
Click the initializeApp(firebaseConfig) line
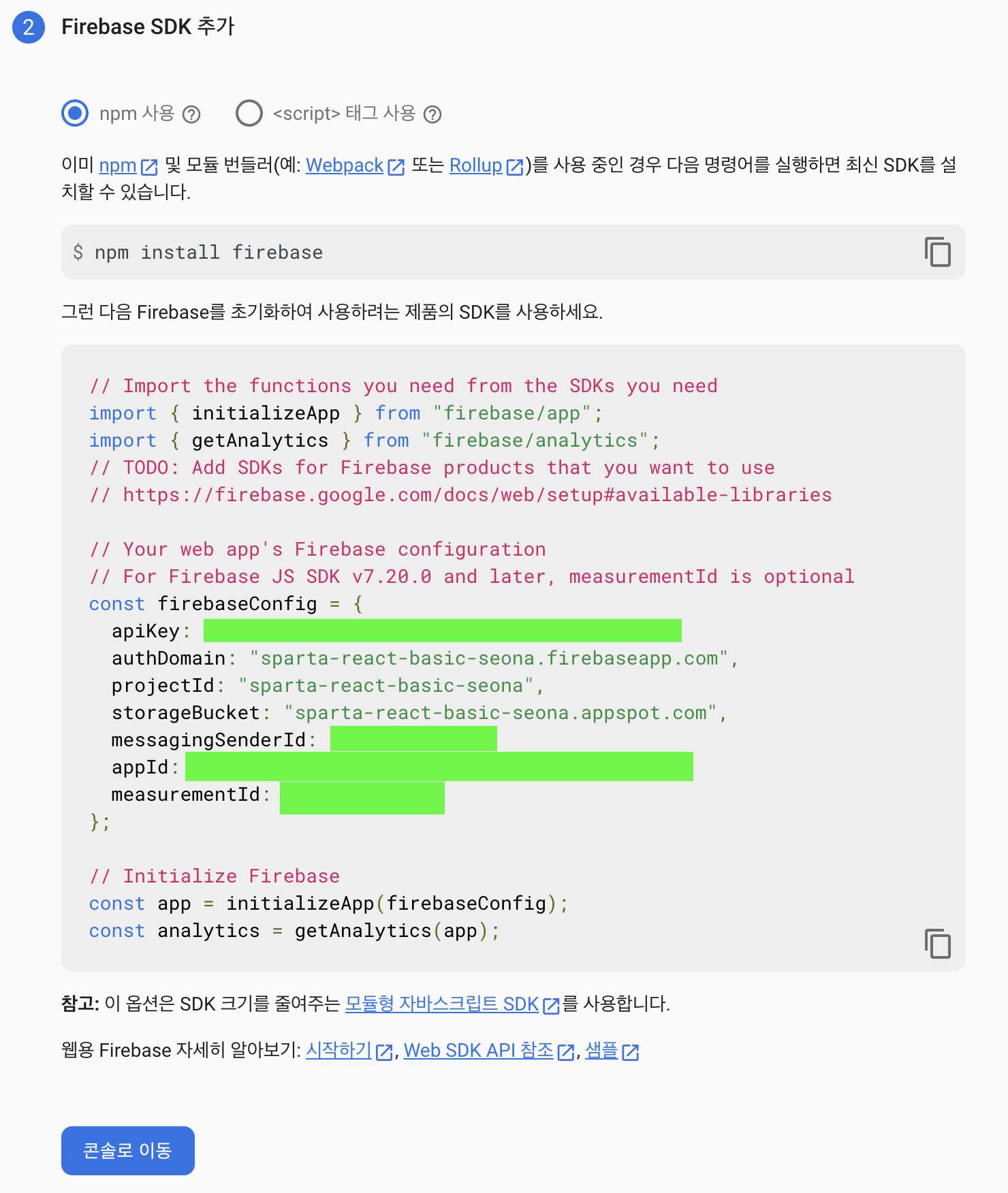click(328, 904)
